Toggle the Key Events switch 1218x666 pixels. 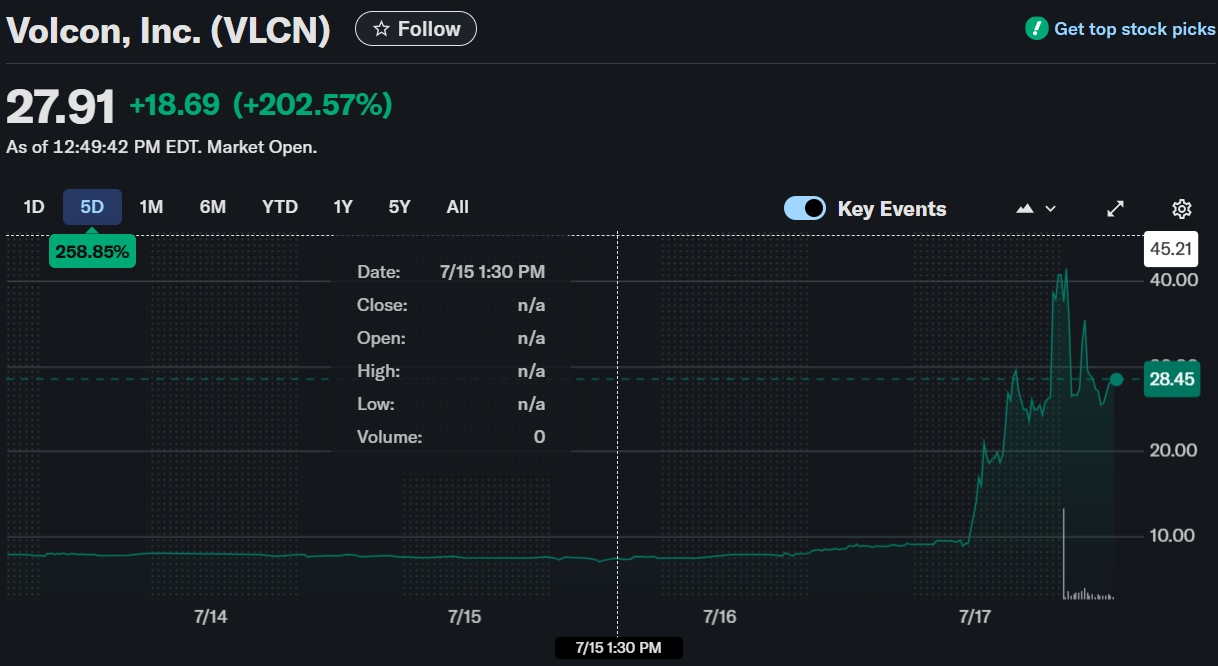click(805, 208)
